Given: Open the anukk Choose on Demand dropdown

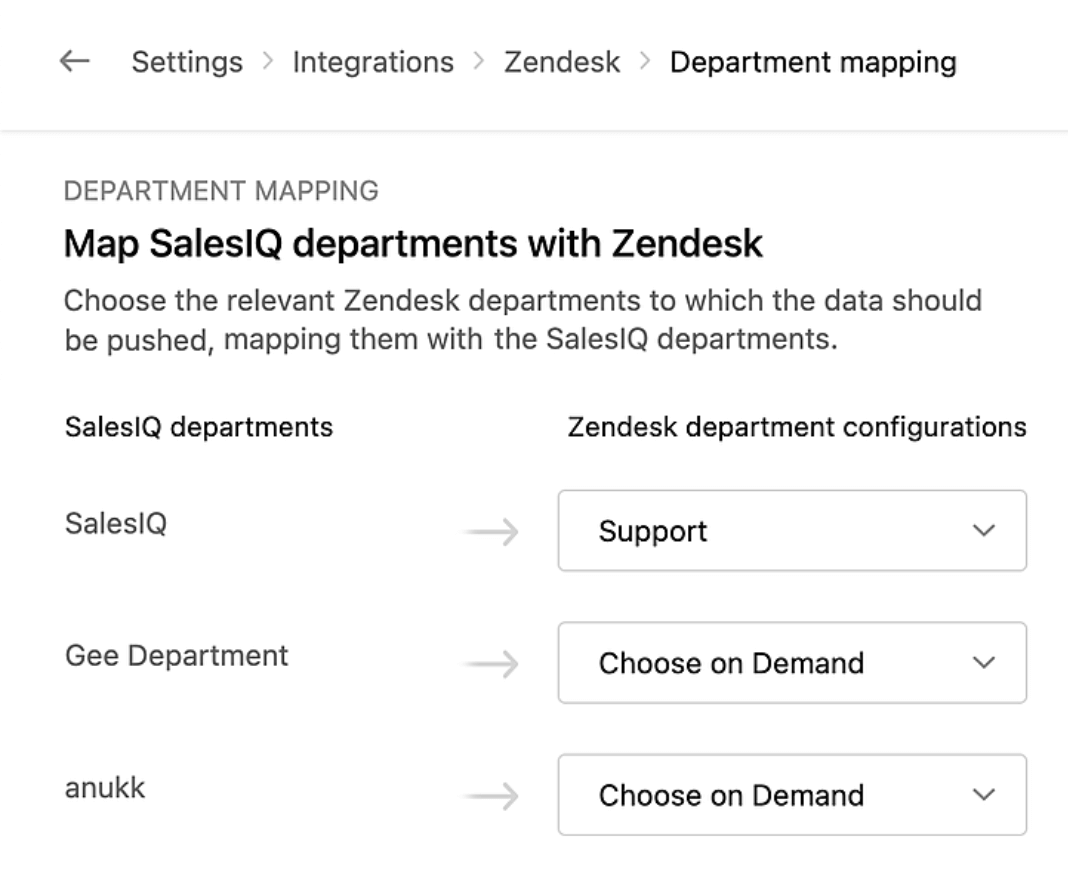Looking at the screenshot, I should coord(791,795).
